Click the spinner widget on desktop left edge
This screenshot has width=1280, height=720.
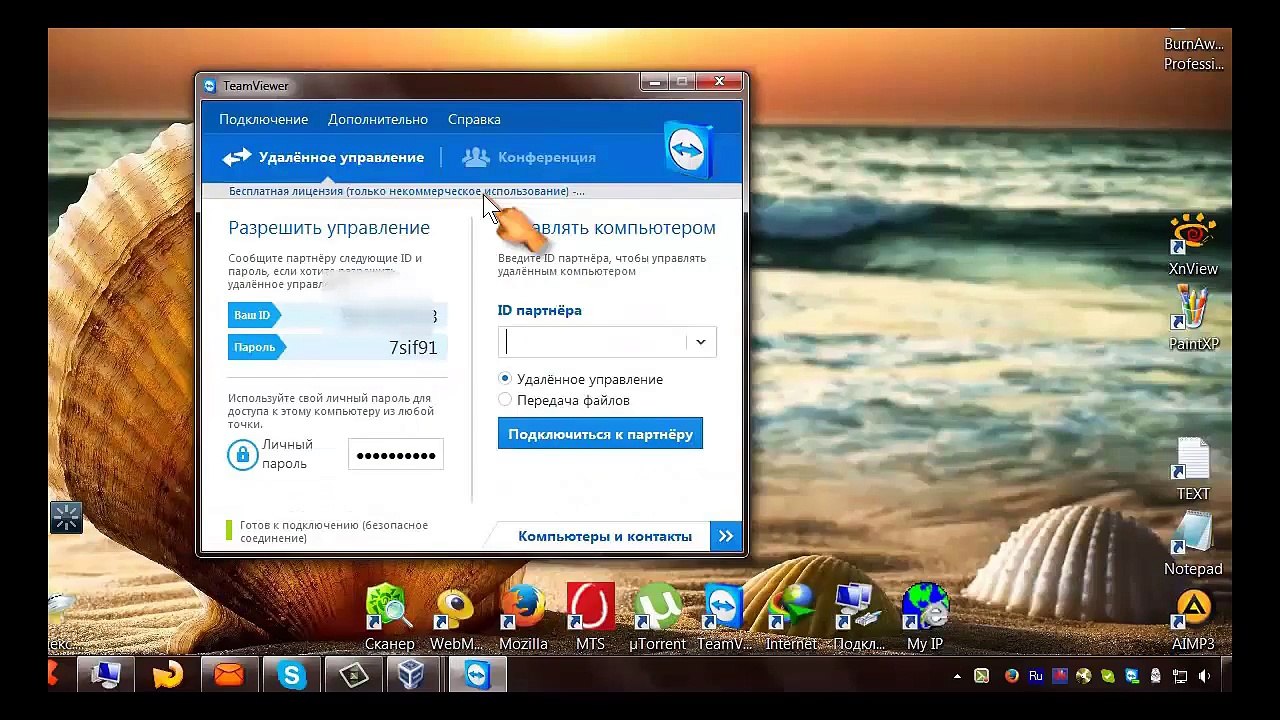66,517
